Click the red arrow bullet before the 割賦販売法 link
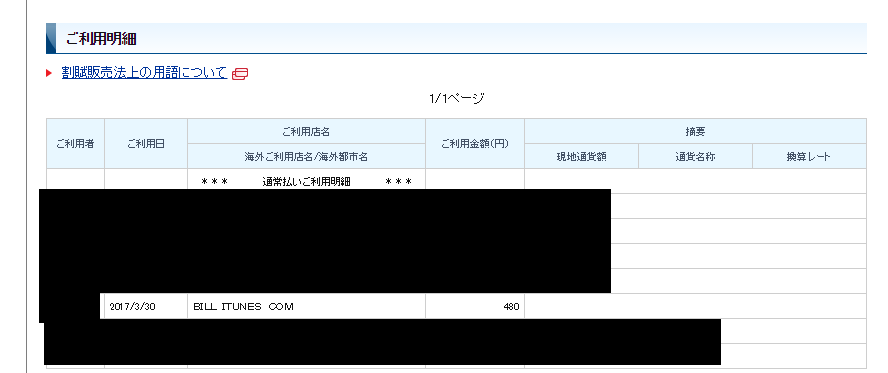 [49, 73]
